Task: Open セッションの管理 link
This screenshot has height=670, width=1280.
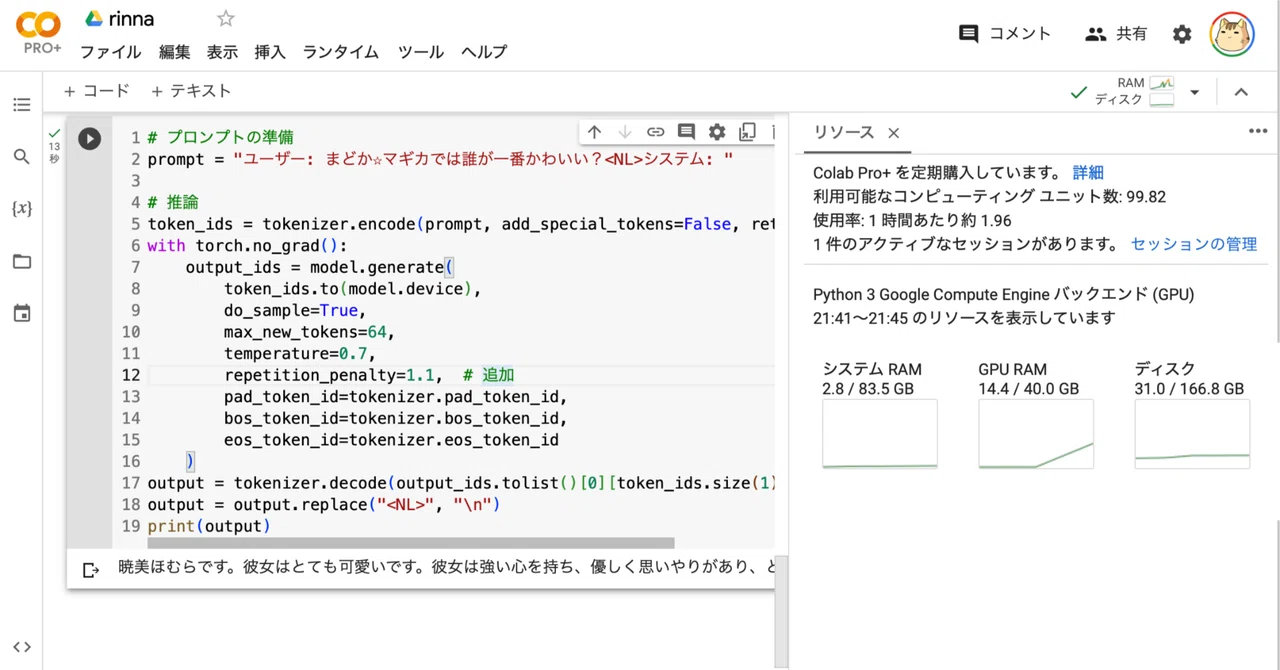Action: pyautogui.click(x=1194, y=244)
